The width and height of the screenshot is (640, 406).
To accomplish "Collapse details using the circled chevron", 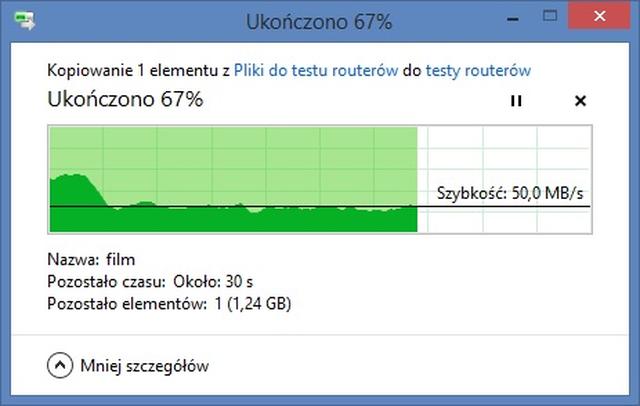I will click(61, 365).
